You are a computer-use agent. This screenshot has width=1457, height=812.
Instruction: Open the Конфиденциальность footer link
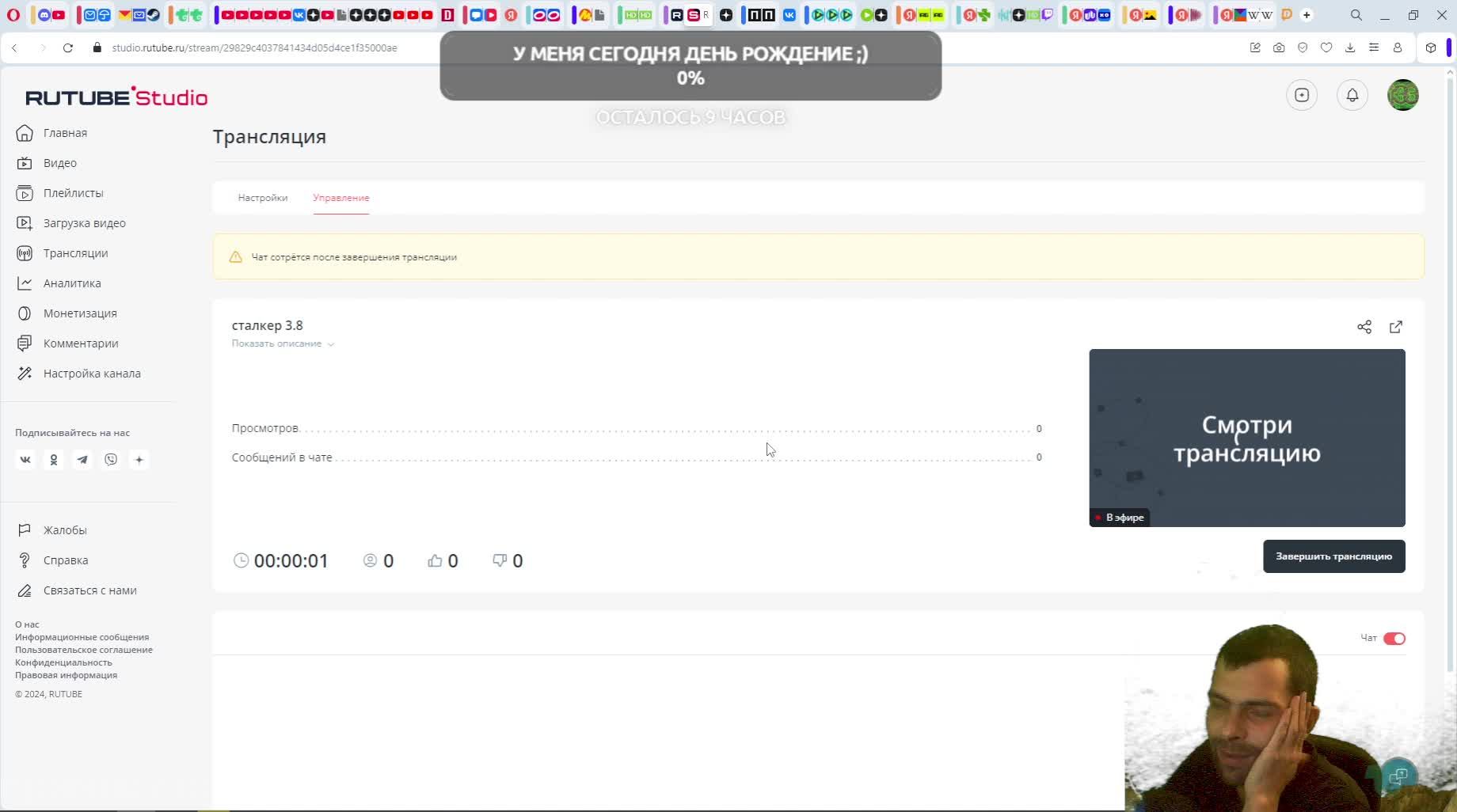63,662
